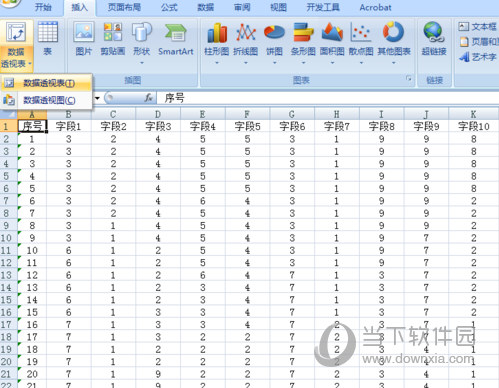Choose the 数据透视表(T) menu entry

coord(46,83)
